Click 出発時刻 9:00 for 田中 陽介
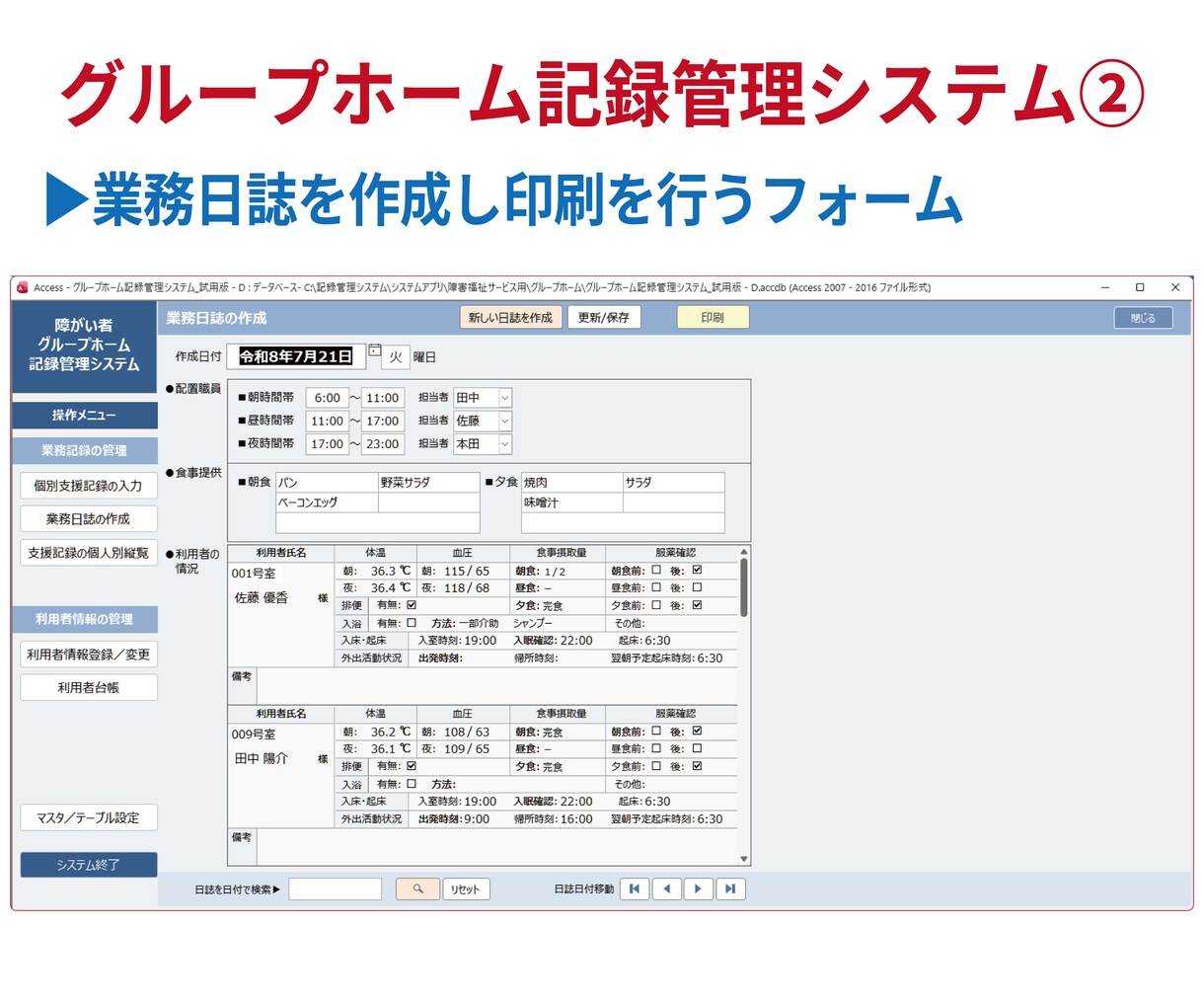 pos(477,818)
